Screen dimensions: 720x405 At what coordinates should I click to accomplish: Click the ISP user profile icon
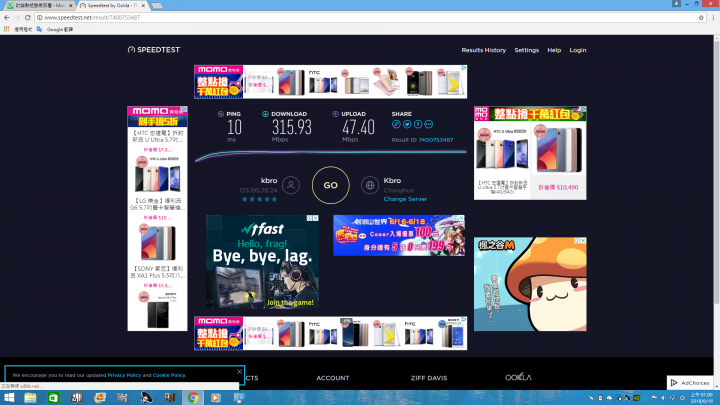[291, 185]
